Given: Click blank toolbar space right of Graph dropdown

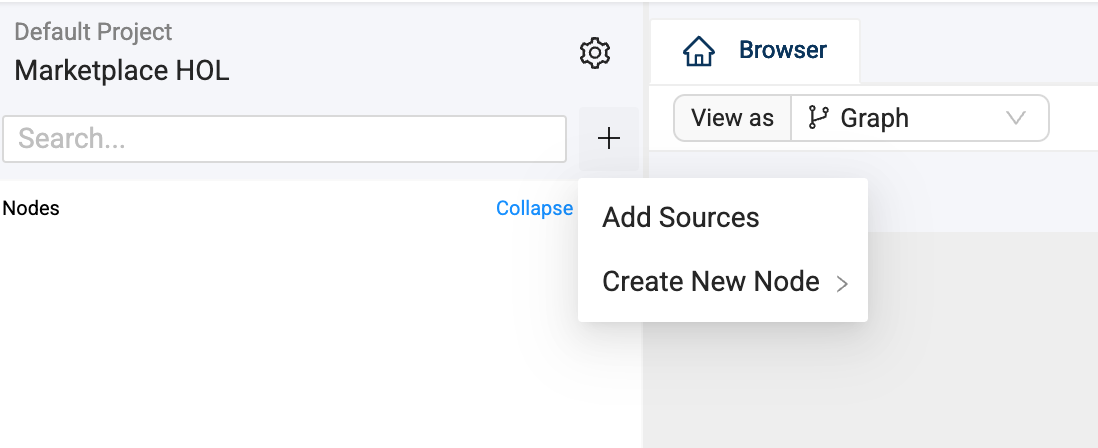Looking at the screenshot, I should [x=1074, y=118].
